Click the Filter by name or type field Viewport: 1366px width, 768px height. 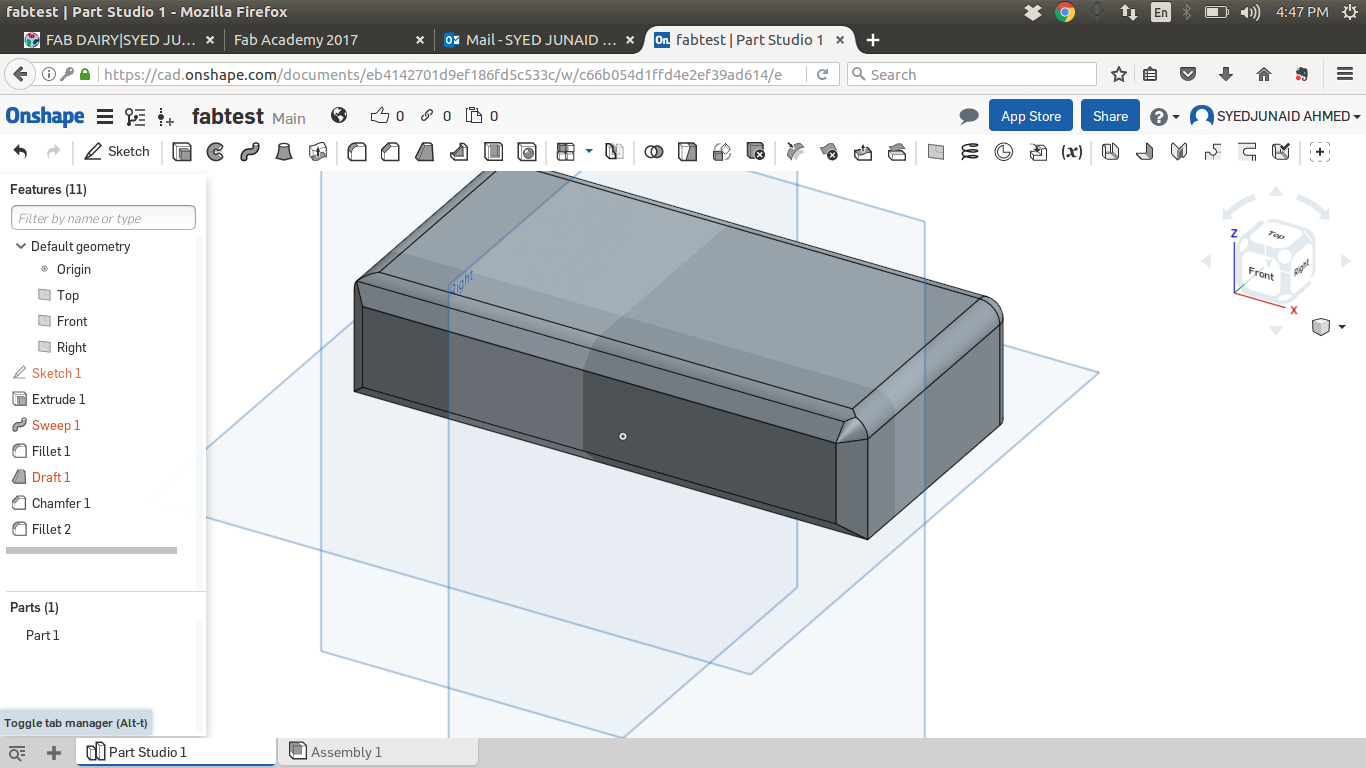tap(103, 218)
